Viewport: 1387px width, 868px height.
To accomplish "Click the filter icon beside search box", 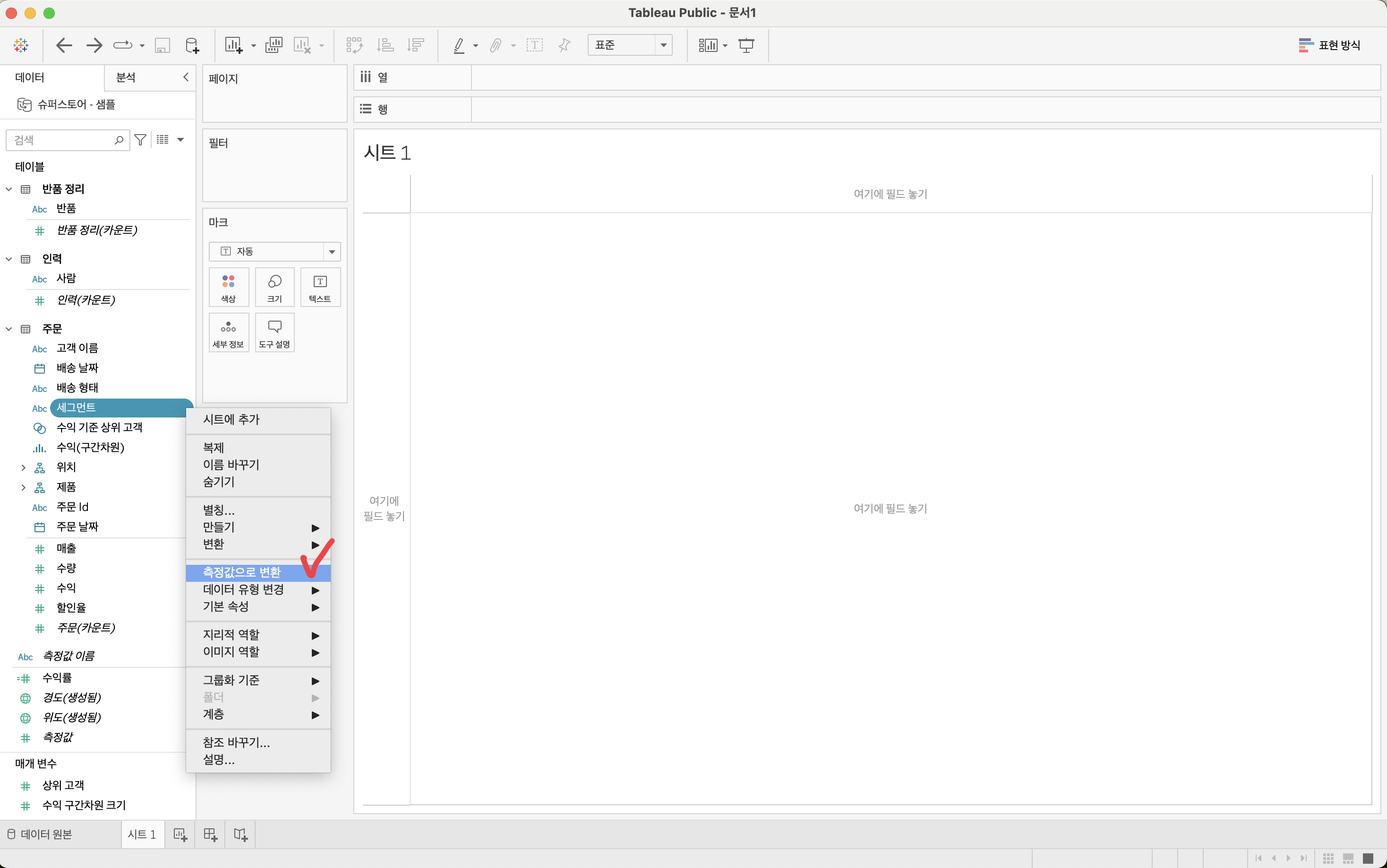I will [x=140, y=139].
